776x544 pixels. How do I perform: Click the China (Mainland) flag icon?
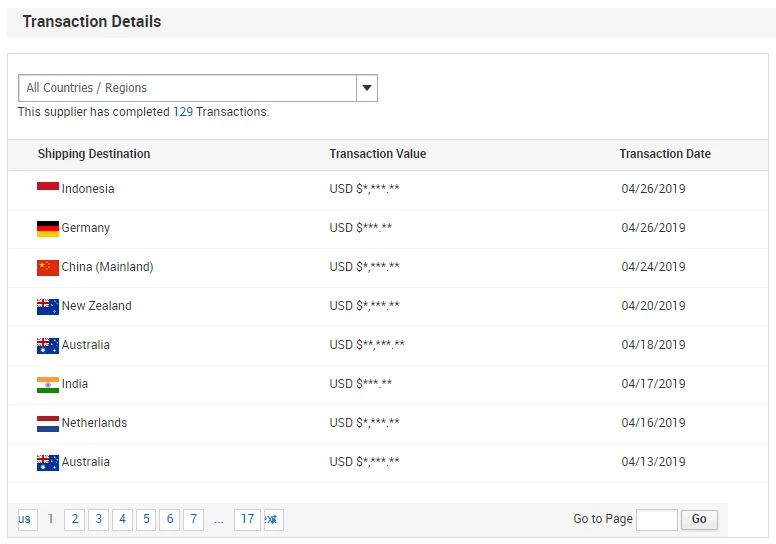(x=48, y=267)
